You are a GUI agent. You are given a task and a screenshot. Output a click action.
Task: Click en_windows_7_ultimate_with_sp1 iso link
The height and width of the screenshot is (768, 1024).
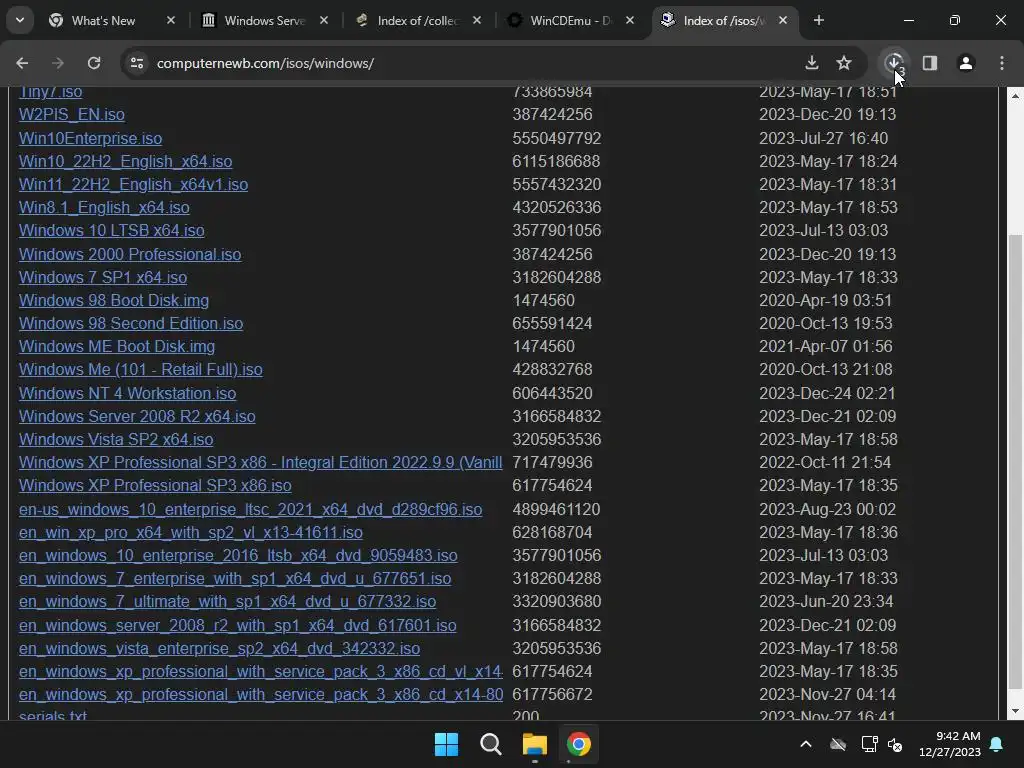[227, 601]
